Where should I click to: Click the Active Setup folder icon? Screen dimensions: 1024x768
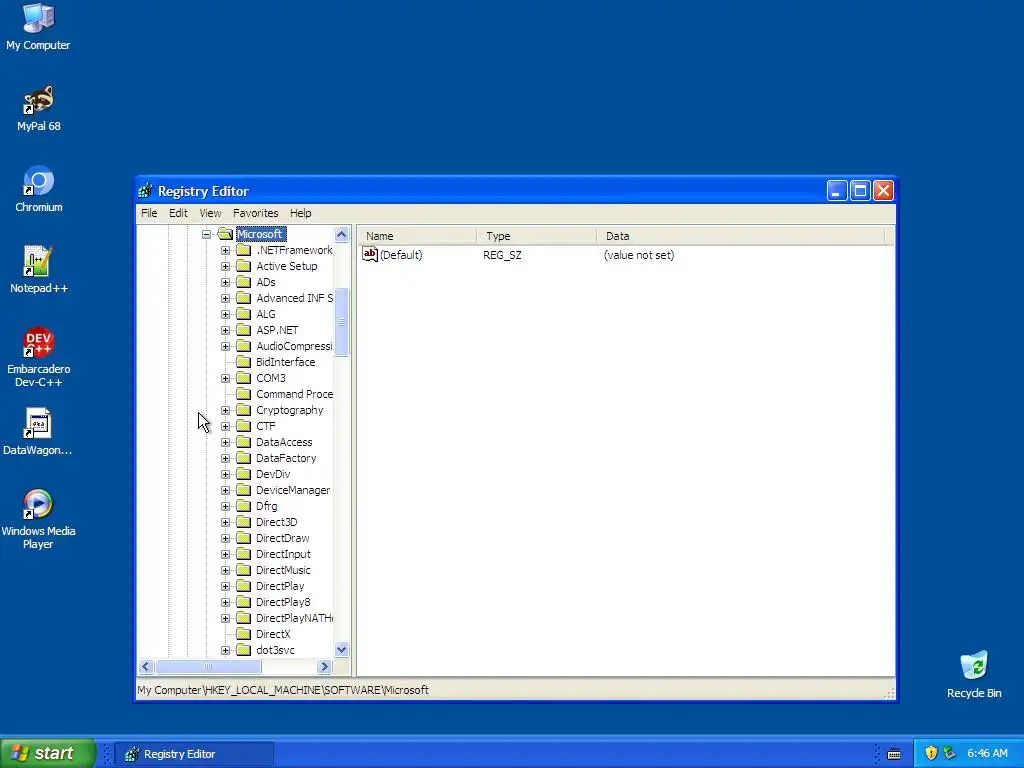point(244,266)
